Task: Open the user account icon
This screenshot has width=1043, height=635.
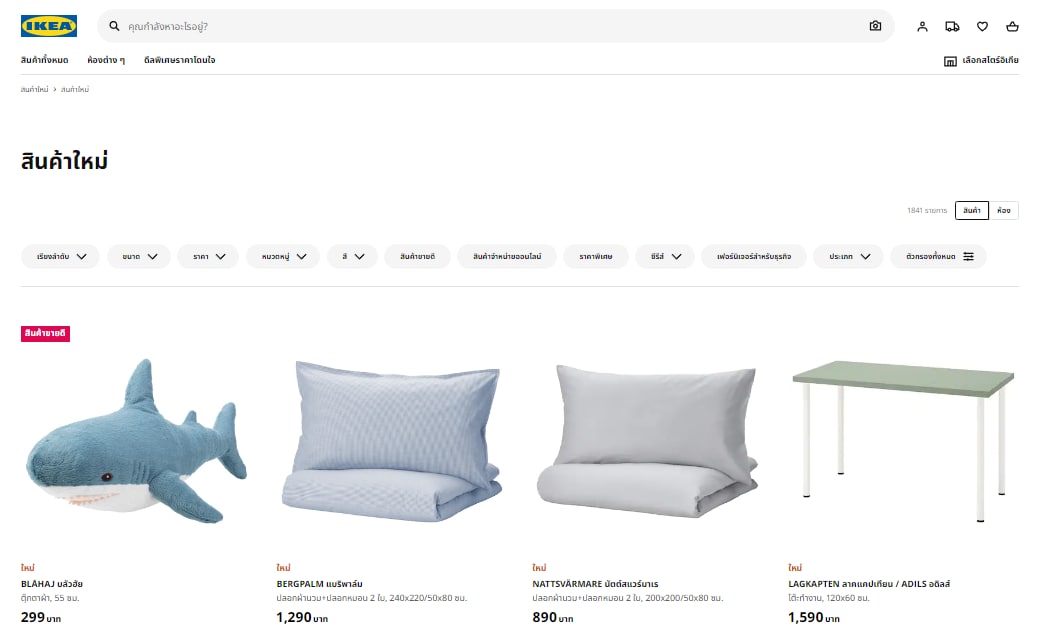Action: (922, 27)
